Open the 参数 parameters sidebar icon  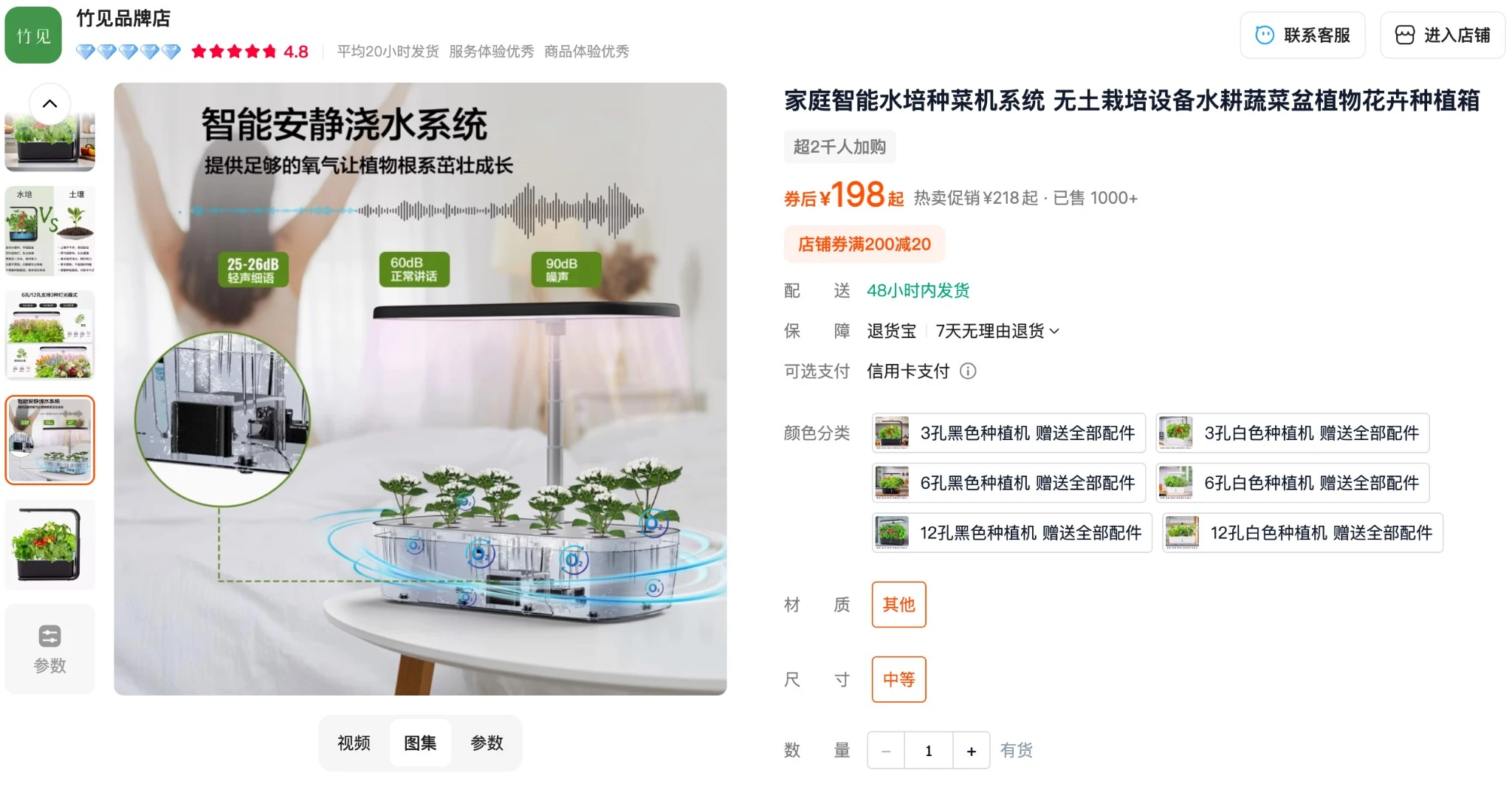point(49,649)
